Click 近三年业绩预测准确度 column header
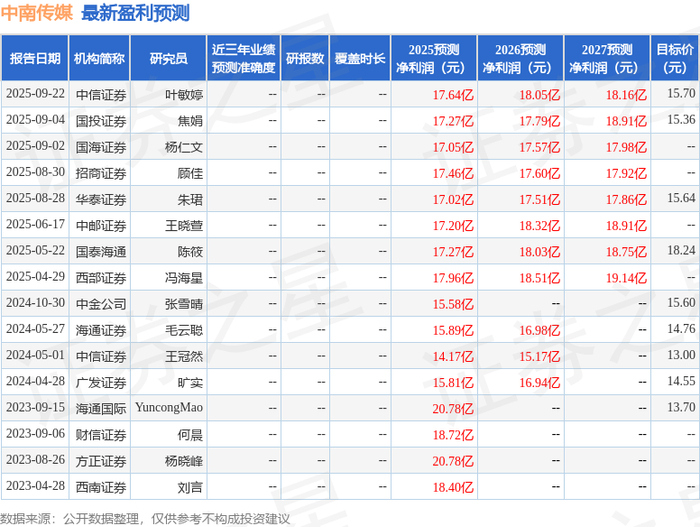The width and height of the screenshot is (700, 527). tap(243, 59)
